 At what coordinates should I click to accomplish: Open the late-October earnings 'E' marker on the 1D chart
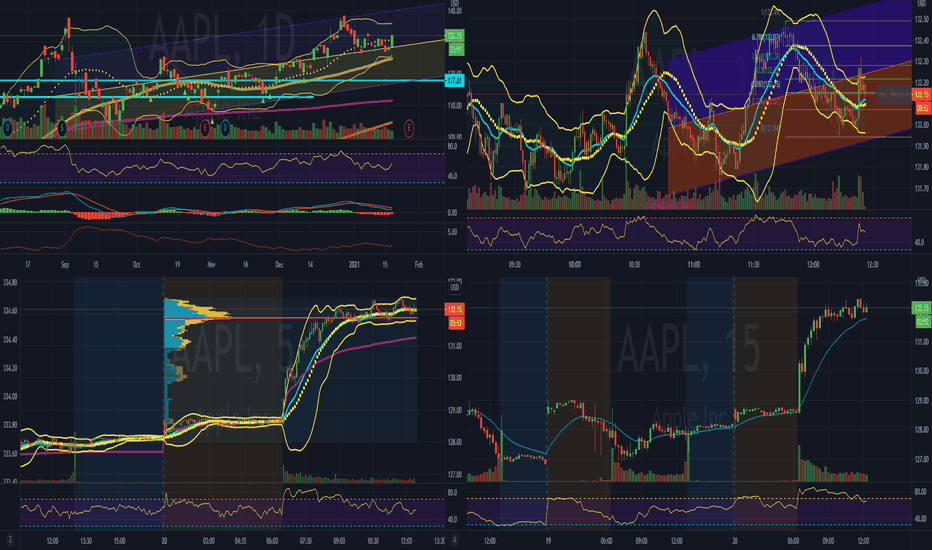click(205, 127)
